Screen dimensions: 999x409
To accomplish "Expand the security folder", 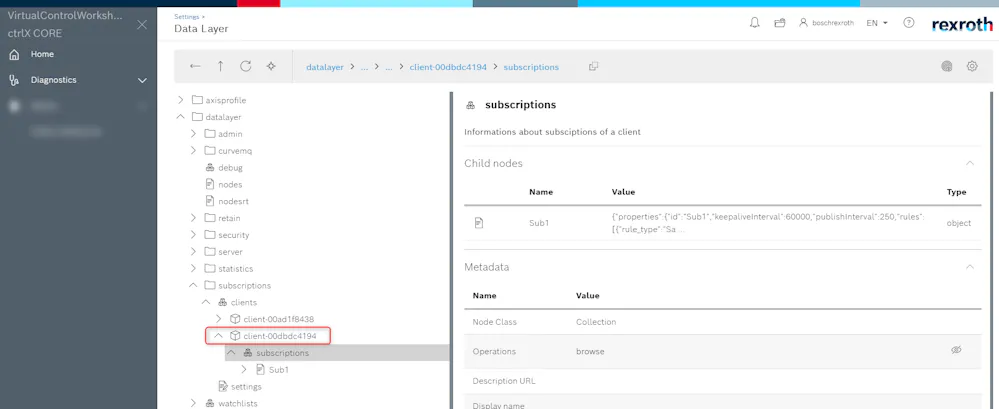I will click(193, 235).
